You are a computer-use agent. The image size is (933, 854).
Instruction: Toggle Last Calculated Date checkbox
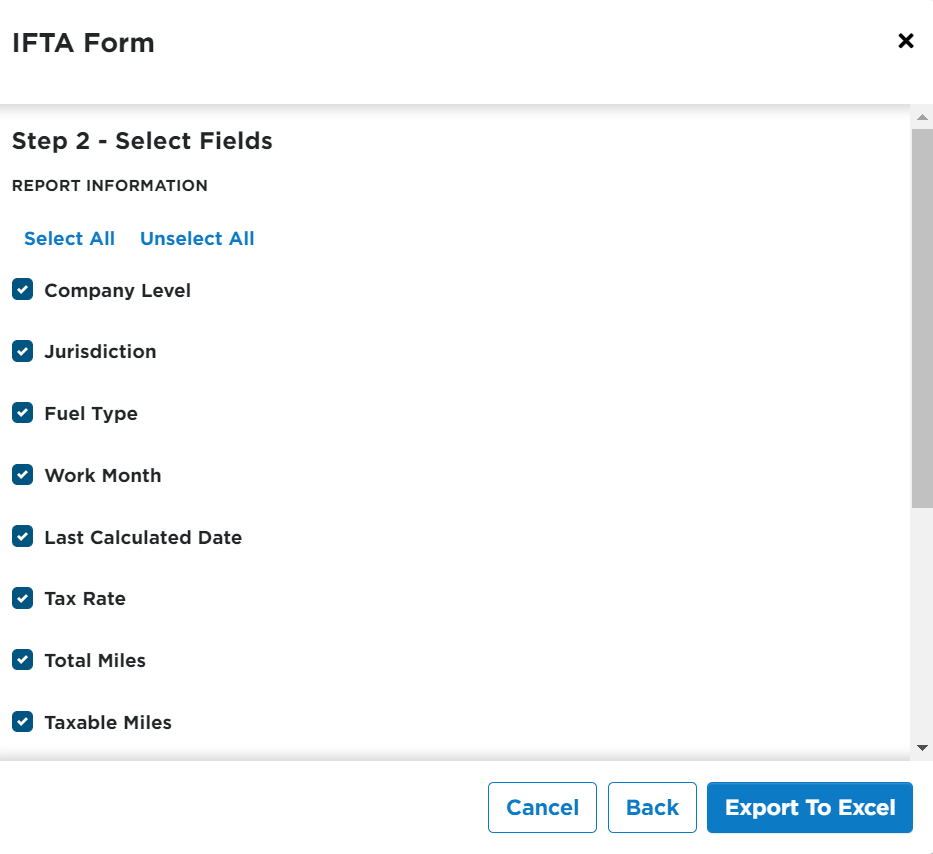click(23, 537)
